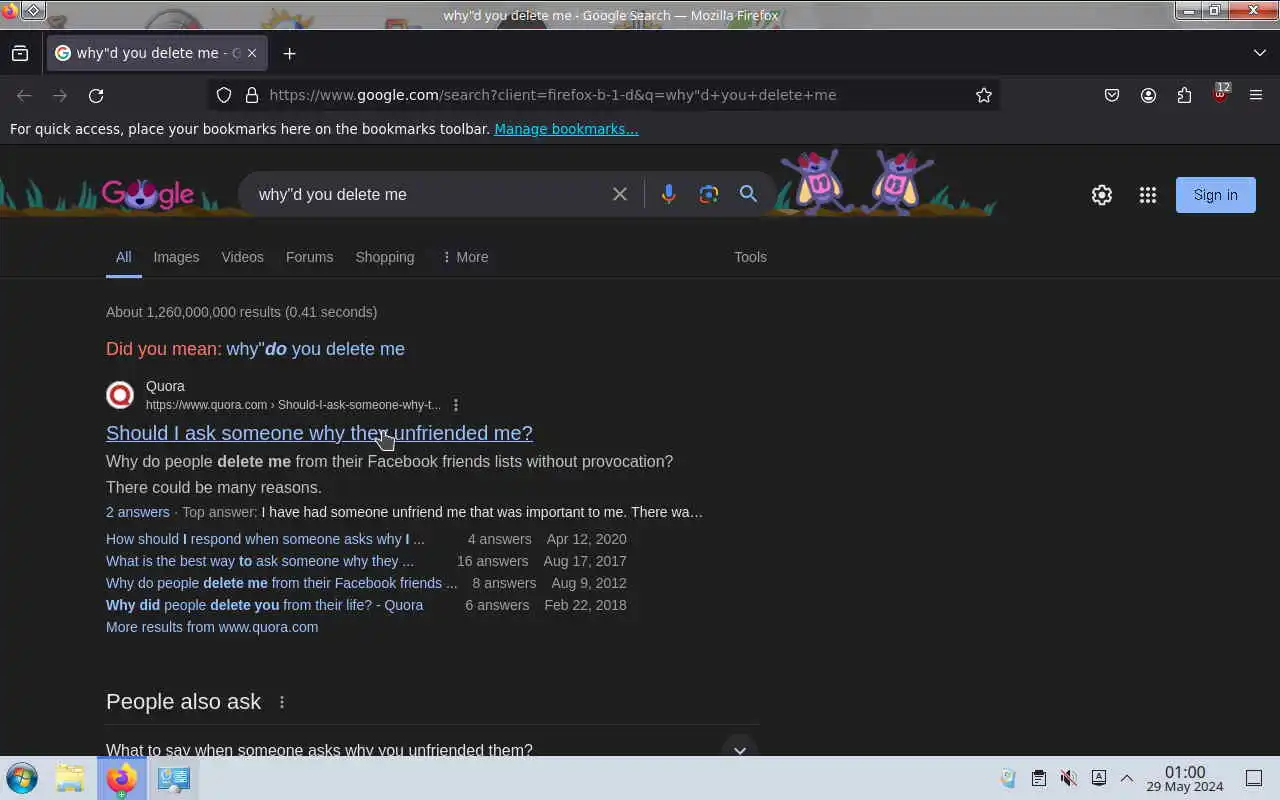Open "Why do people delete me from their Facebook" link
Screen dimensions: 1280x800
(x=282, y=583)
